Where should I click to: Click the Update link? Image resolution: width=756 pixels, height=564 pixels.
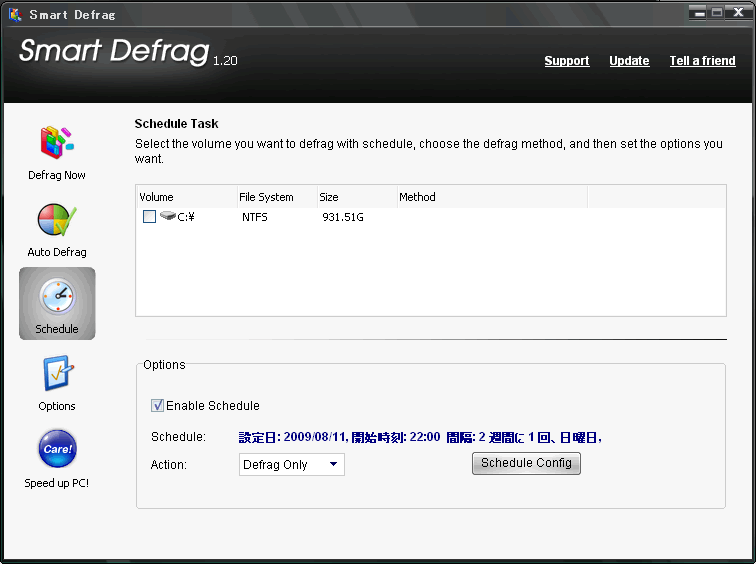pos(629,61)
